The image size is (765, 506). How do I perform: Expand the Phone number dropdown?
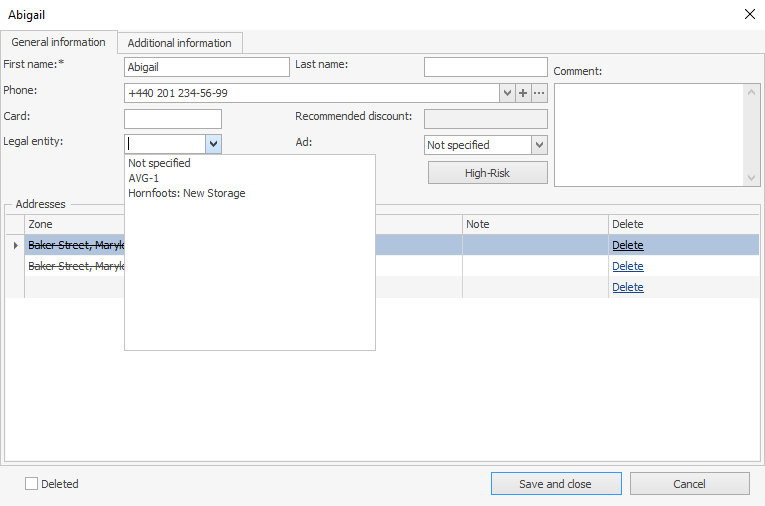[x=506, y=93]
